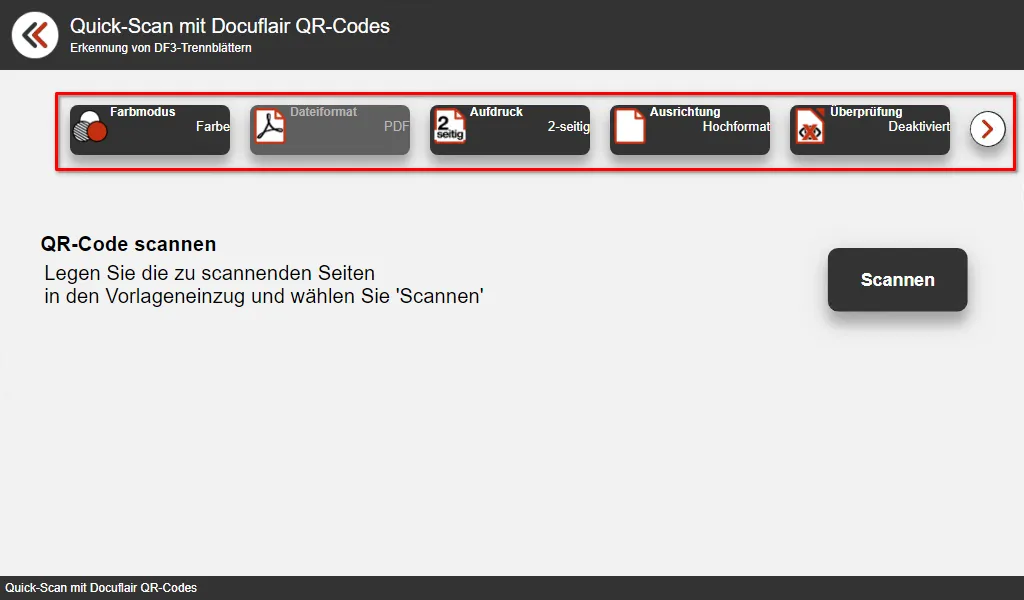Click the PDF icon in Dateiformat
1024x600 pixels.
(270, 128)
